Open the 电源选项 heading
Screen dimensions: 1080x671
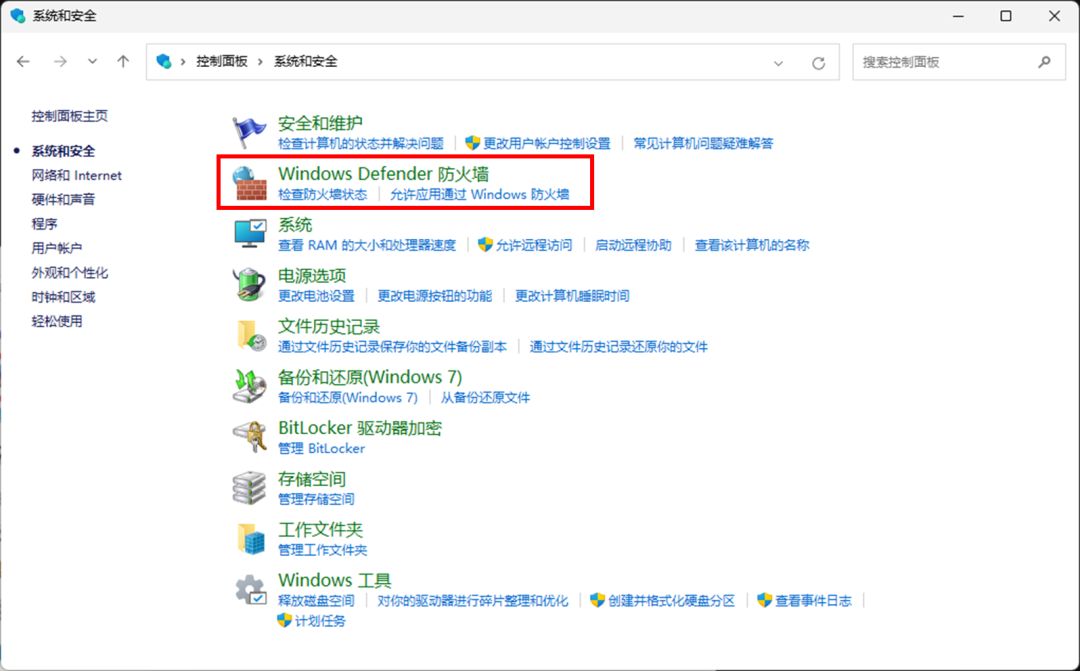click(312, 276)
